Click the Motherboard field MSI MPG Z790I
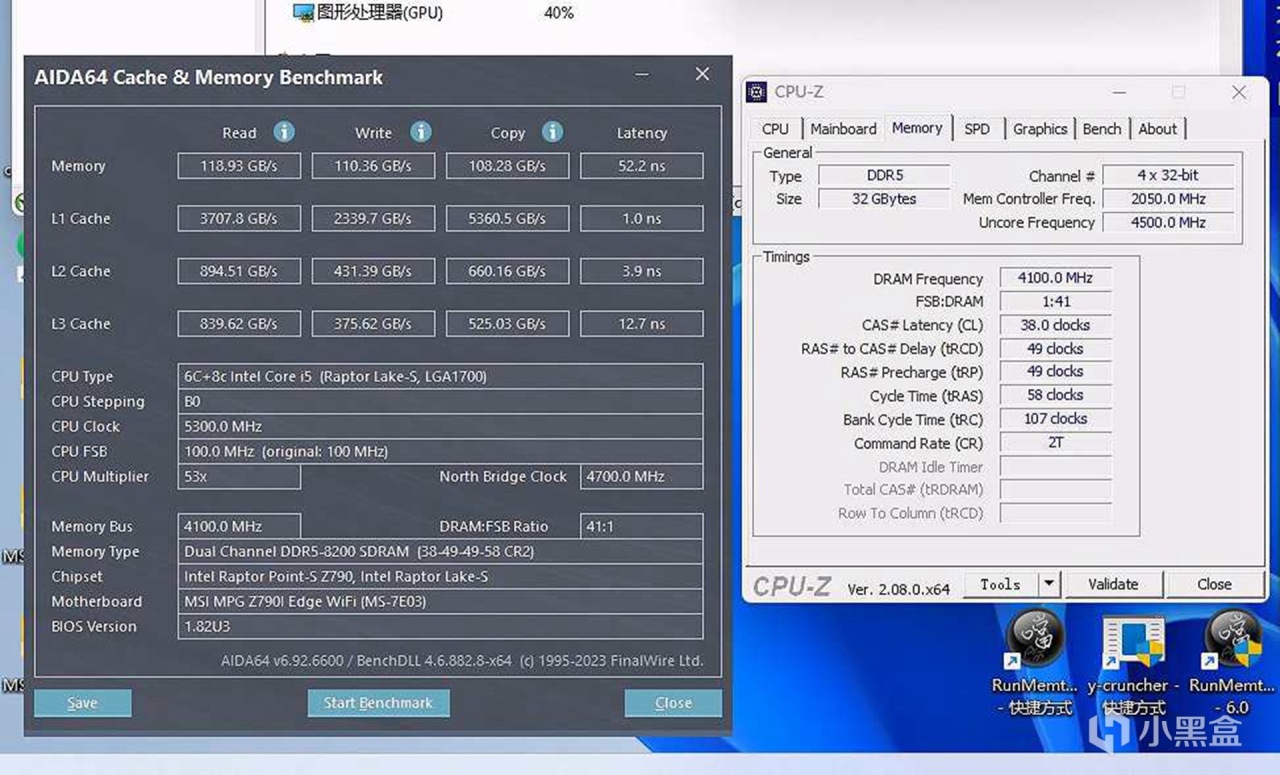1280x775 pixels. pyautogui.click(x=440, y=602)
